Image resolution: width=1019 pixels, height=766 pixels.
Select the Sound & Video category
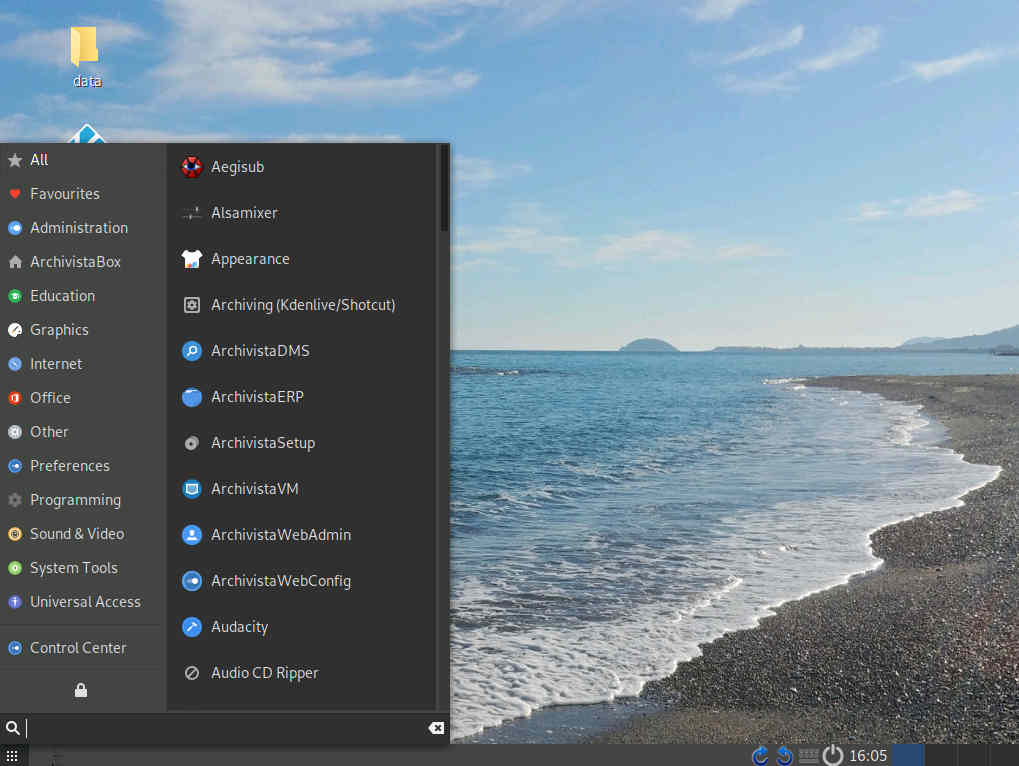click(x=77, y=534)
